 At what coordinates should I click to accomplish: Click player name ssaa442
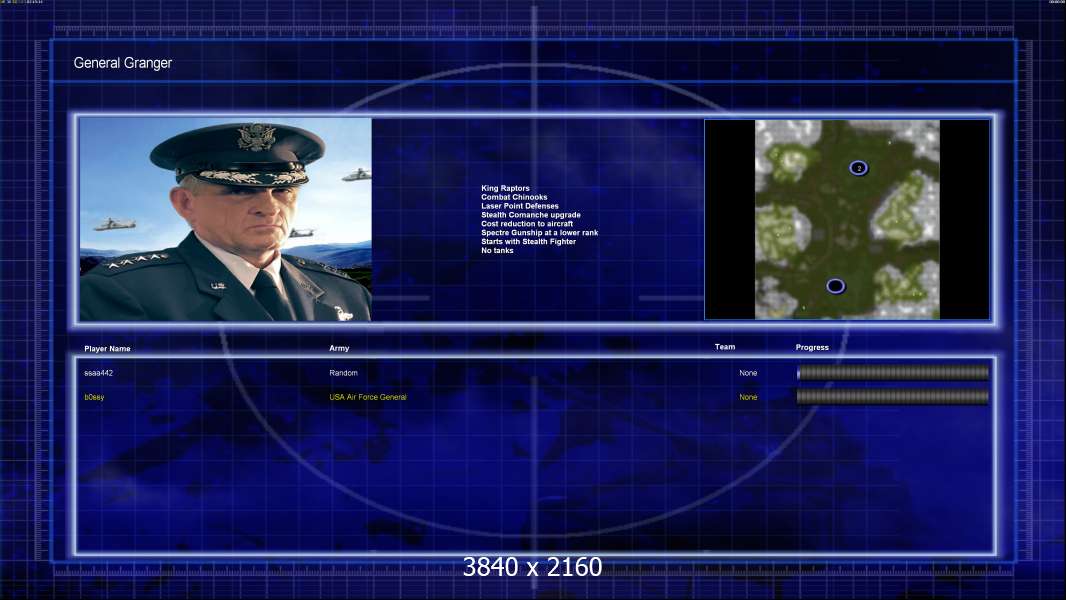click(x=99, y=373)
